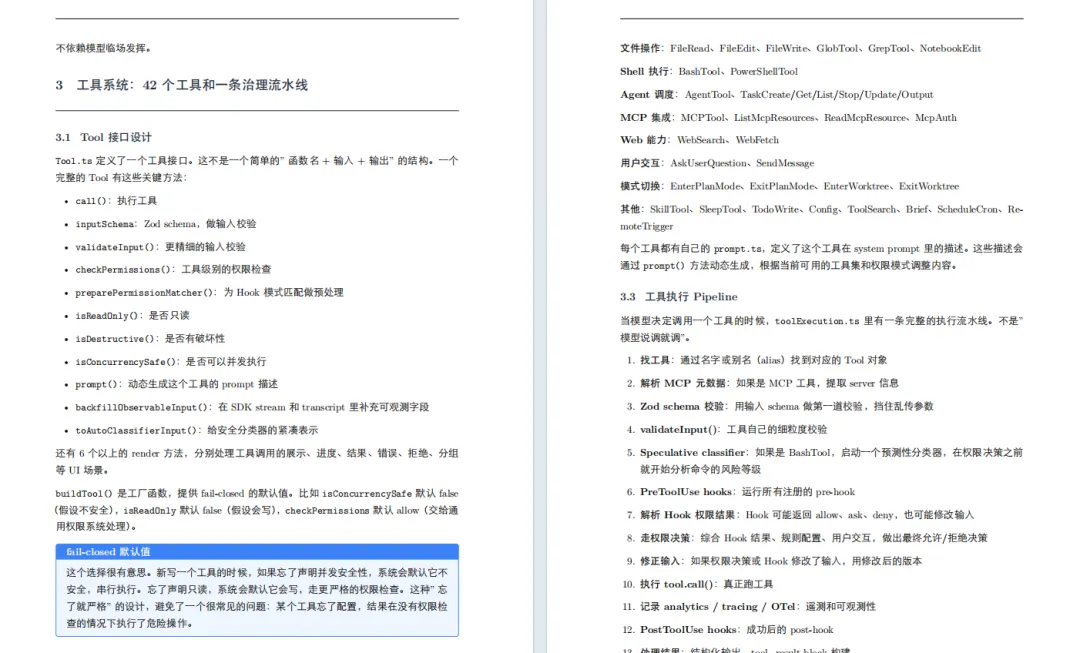
Task: Click the label "Agent 调度"
Action: pos(647,94)
